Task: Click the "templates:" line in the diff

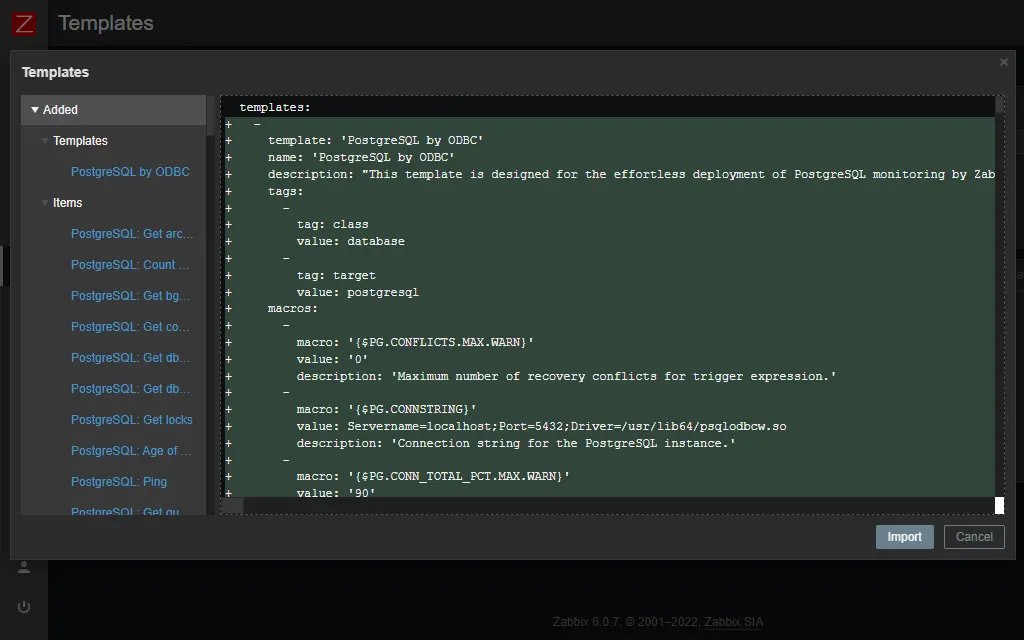Action: point(275,107)
